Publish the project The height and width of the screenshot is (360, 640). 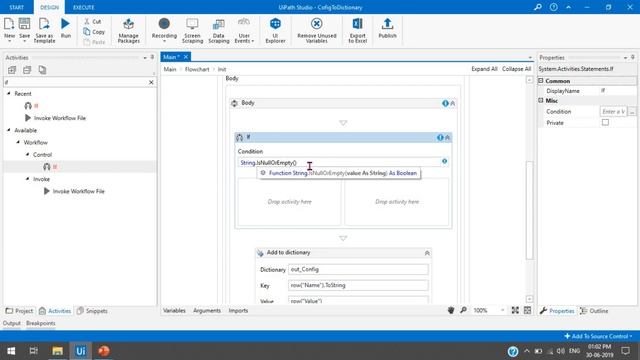click(387, 29)
